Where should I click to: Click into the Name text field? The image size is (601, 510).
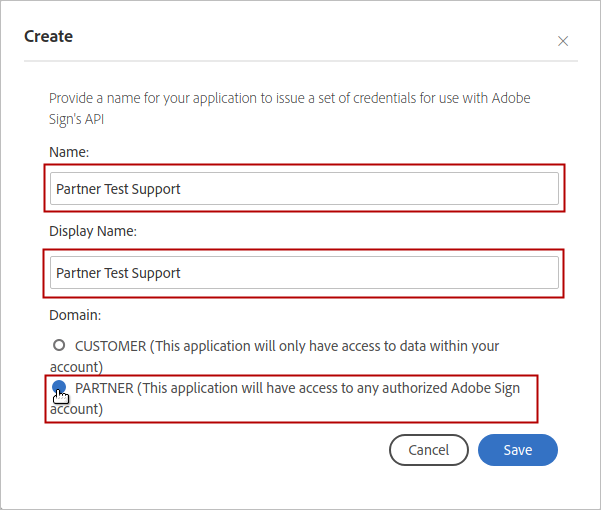tap(304, 189)
